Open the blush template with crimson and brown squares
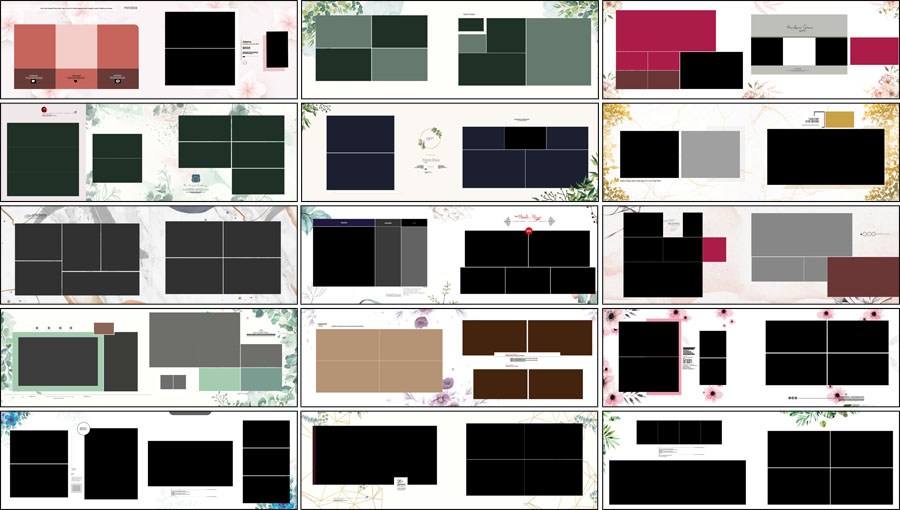Screen dimensions: 900x510 click(751, 255)
